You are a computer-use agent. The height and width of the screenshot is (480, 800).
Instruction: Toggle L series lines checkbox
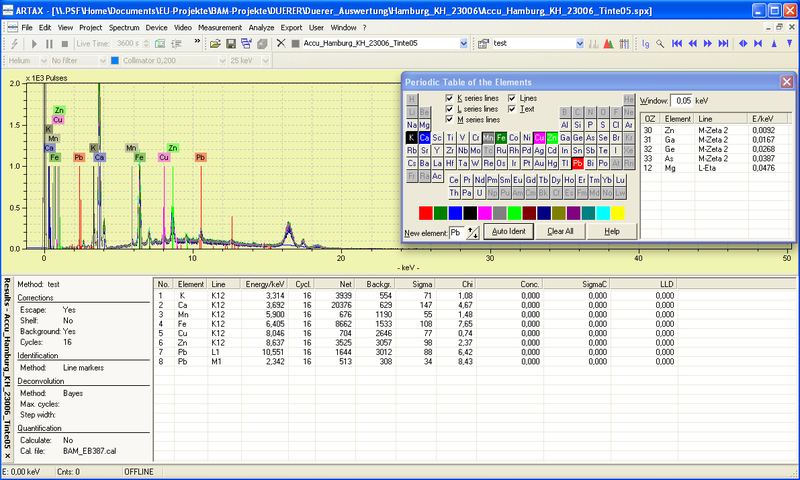click(449, 109)
